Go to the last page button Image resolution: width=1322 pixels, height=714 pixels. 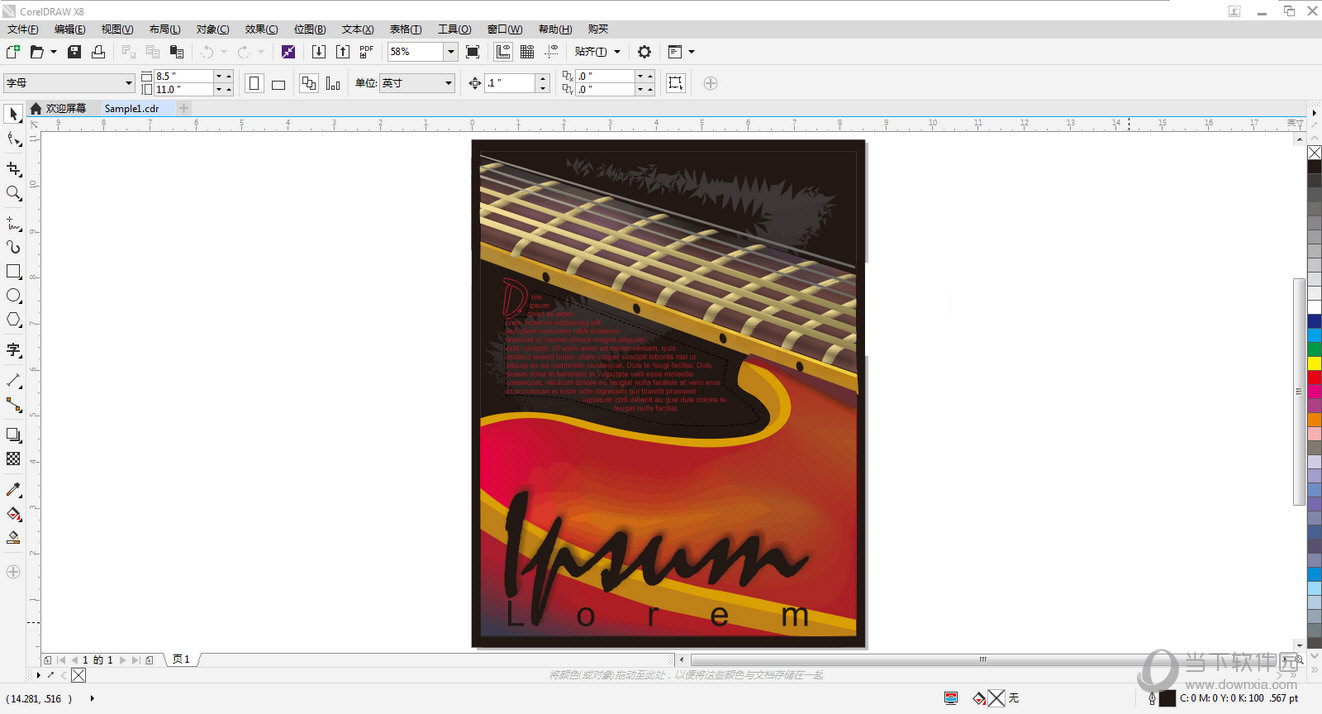click(135, 660)
